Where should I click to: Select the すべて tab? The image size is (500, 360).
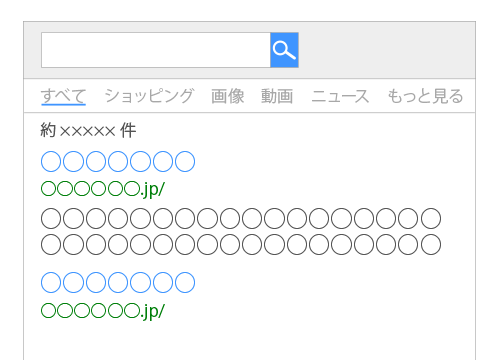[63, 96]
